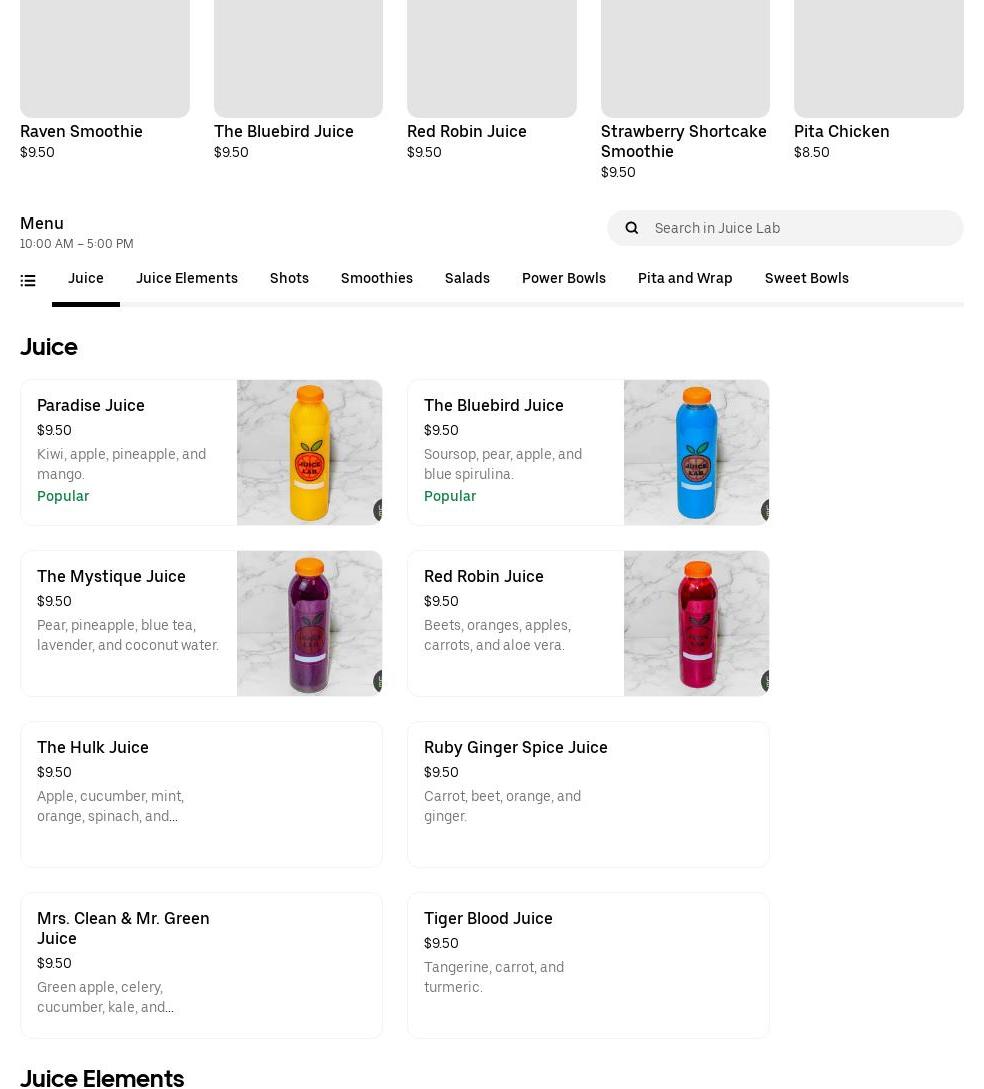Open the purple Mystique Juice bottle photo
This screenshot has height=1089, width=984.
click(309, 623)
